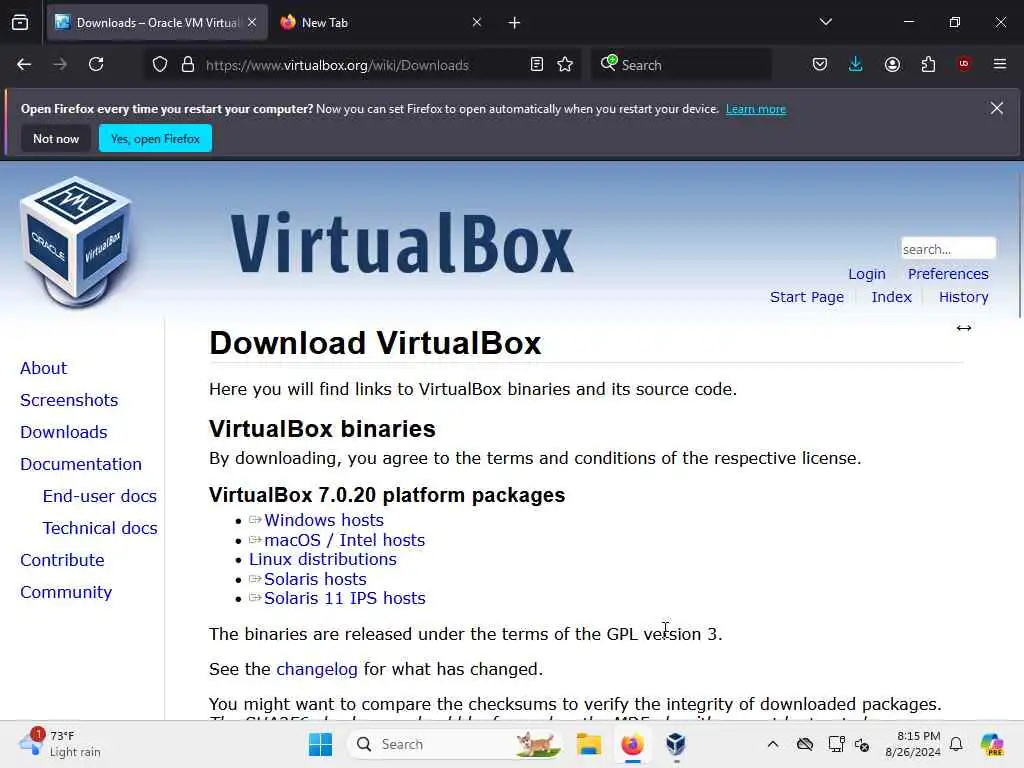Image resolution: width=1024 pixels, height=768 pixels.
Task: Open the Firefox account icon
Action: pos(893,65)
